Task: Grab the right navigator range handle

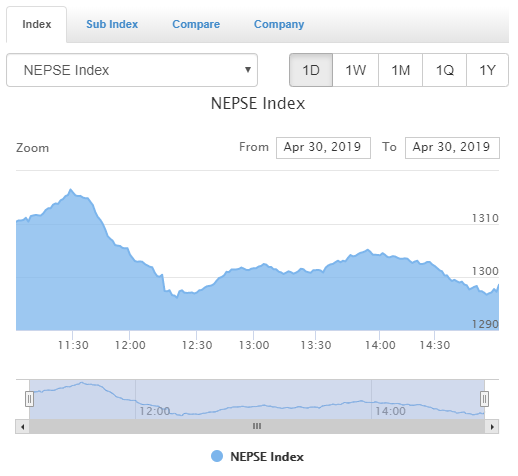Action: pyautogui.click(x=484, y=399)
